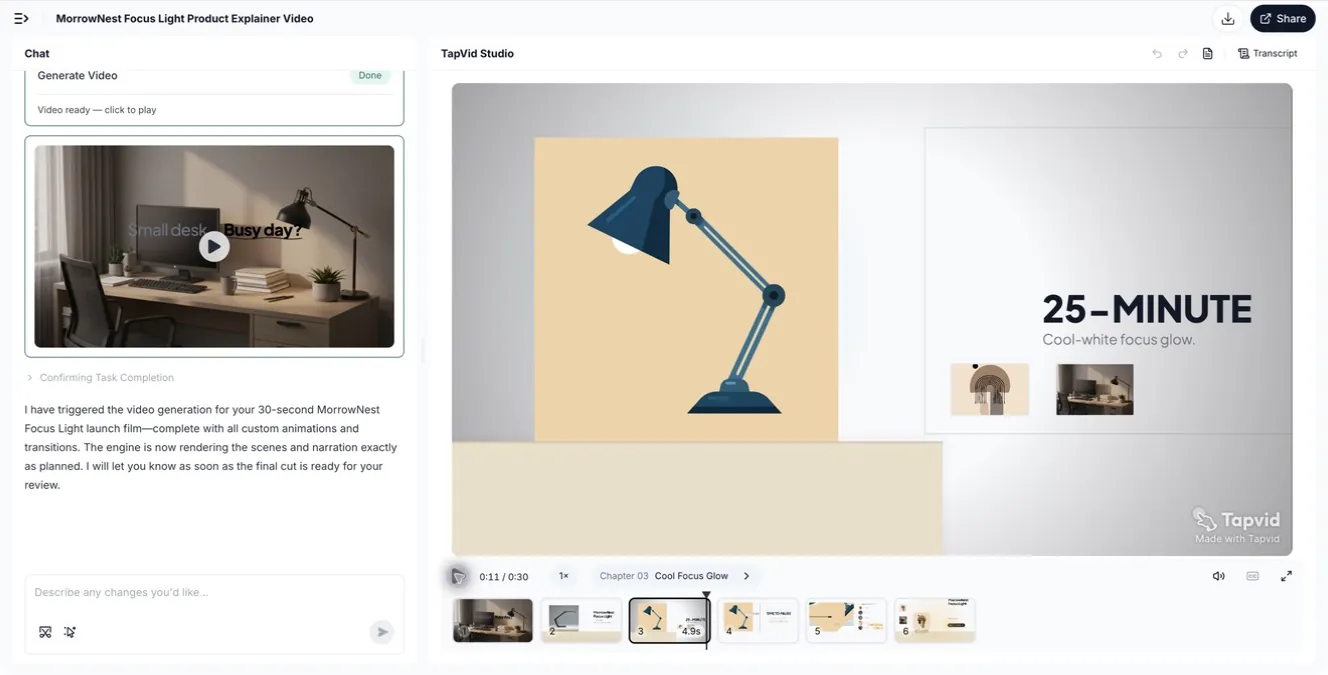Click the project title MorrowNest Focus Light
Viewport: 1328px width, 675px height.
tap(185, 19)
